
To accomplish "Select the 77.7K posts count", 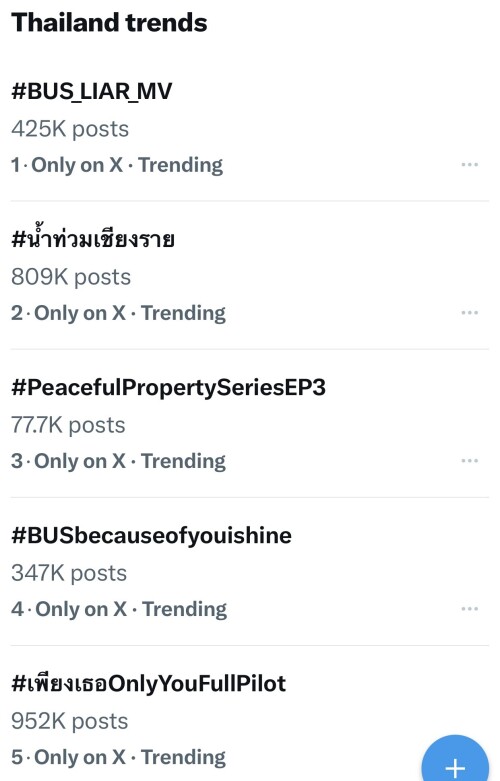I will [x=68, y=425].
